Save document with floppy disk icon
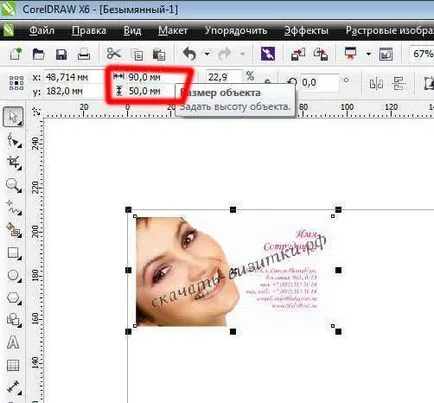Screen dimensions: 434x403 point(61,54)
